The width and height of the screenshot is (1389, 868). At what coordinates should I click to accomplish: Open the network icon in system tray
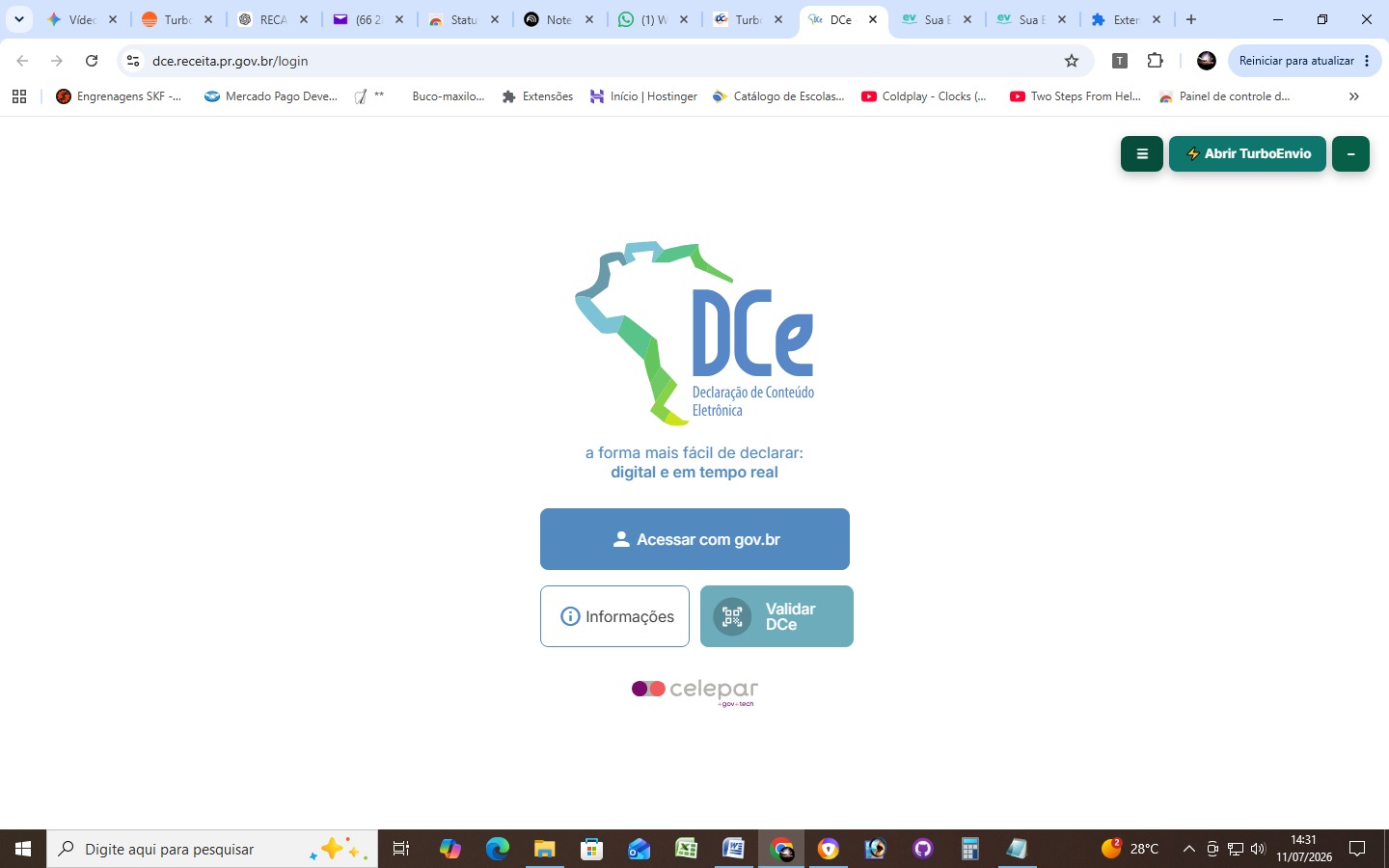click(1236, 849)
